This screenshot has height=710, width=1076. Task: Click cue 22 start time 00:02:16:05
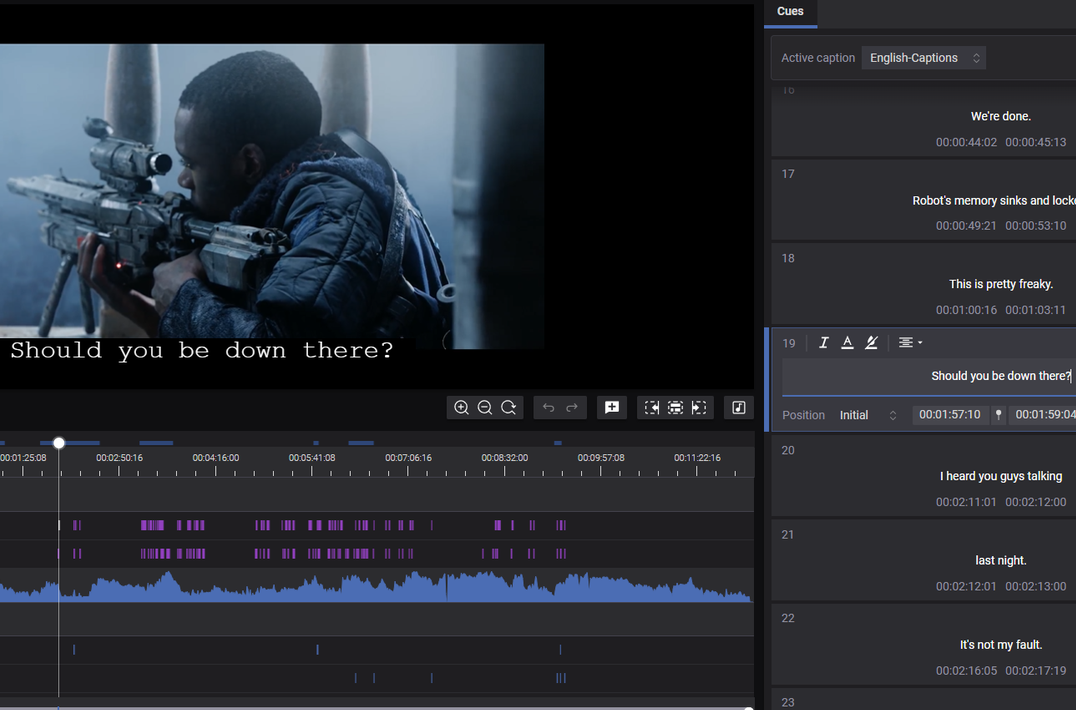pyautogui.click(x=966, y=671)
